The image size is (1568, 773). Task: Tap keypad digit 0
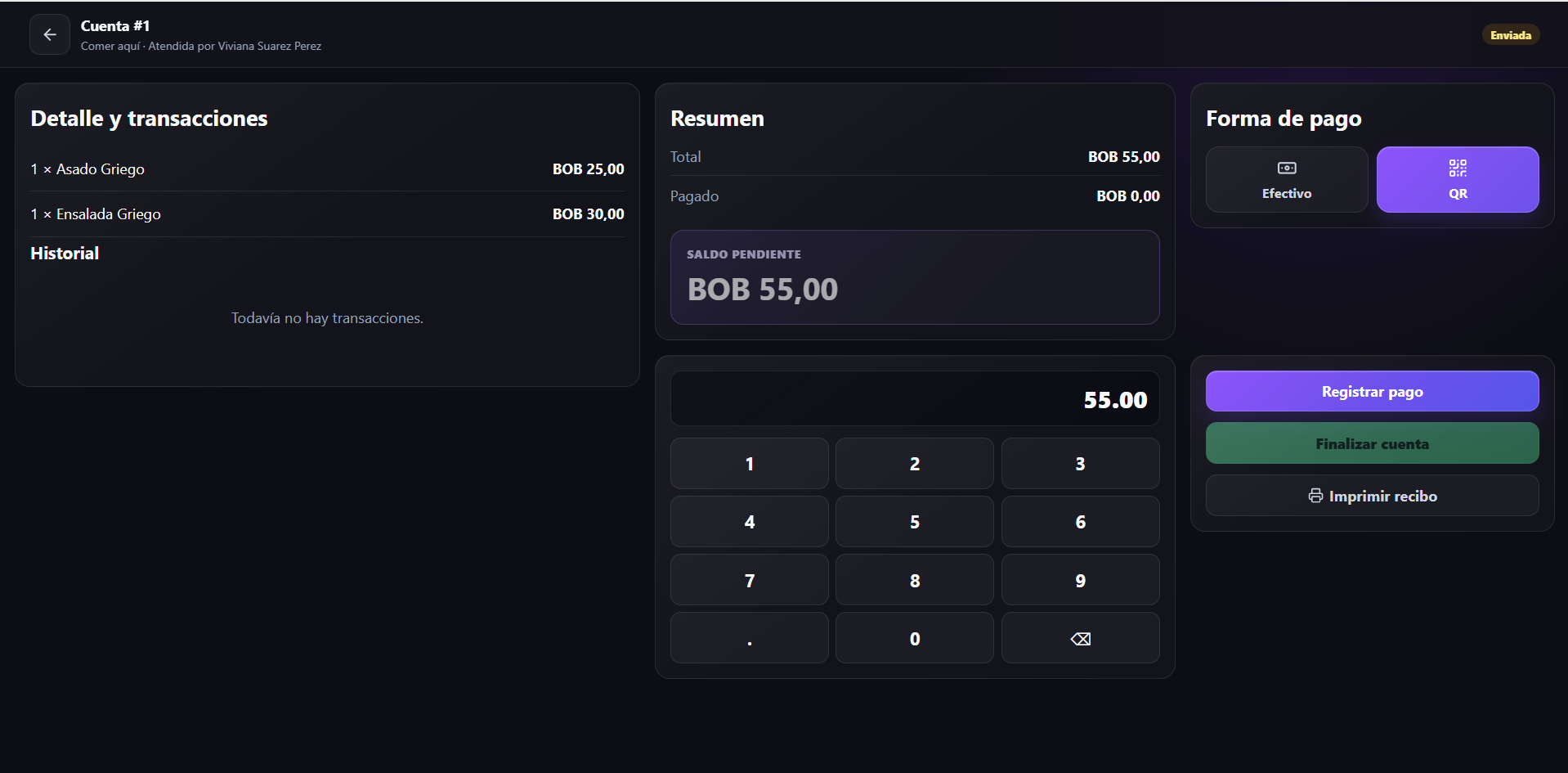point(915,638)
